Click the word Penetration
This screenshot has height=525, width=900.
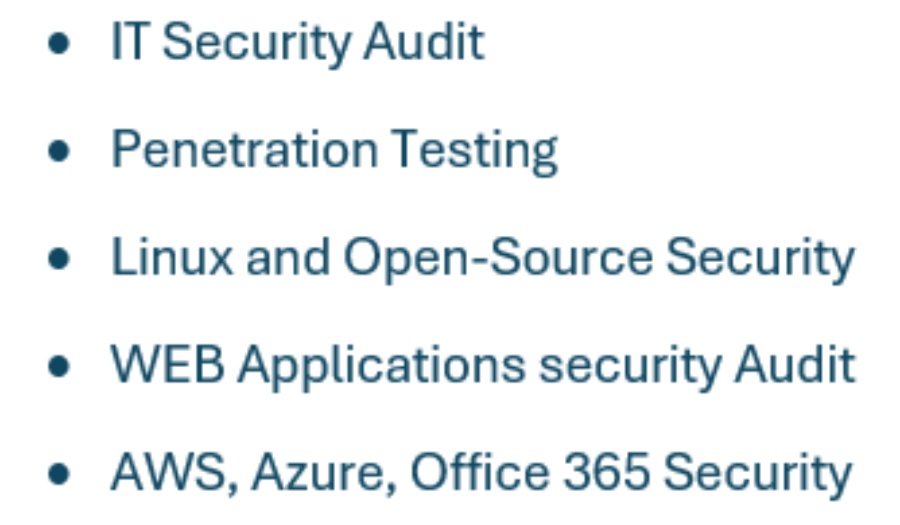click(245, 149)
